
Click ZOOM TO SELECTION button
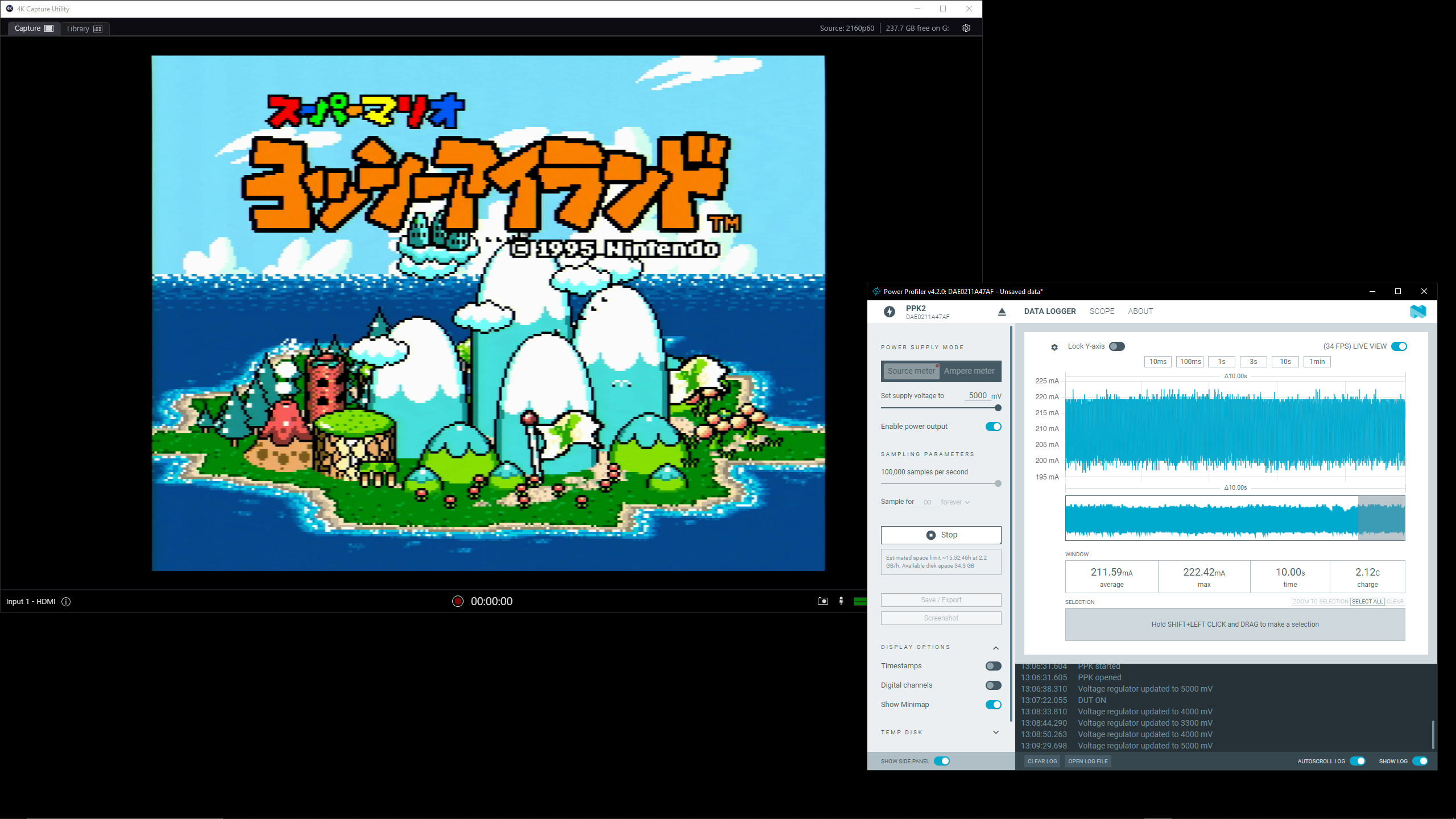click(x=1321, y=602)
